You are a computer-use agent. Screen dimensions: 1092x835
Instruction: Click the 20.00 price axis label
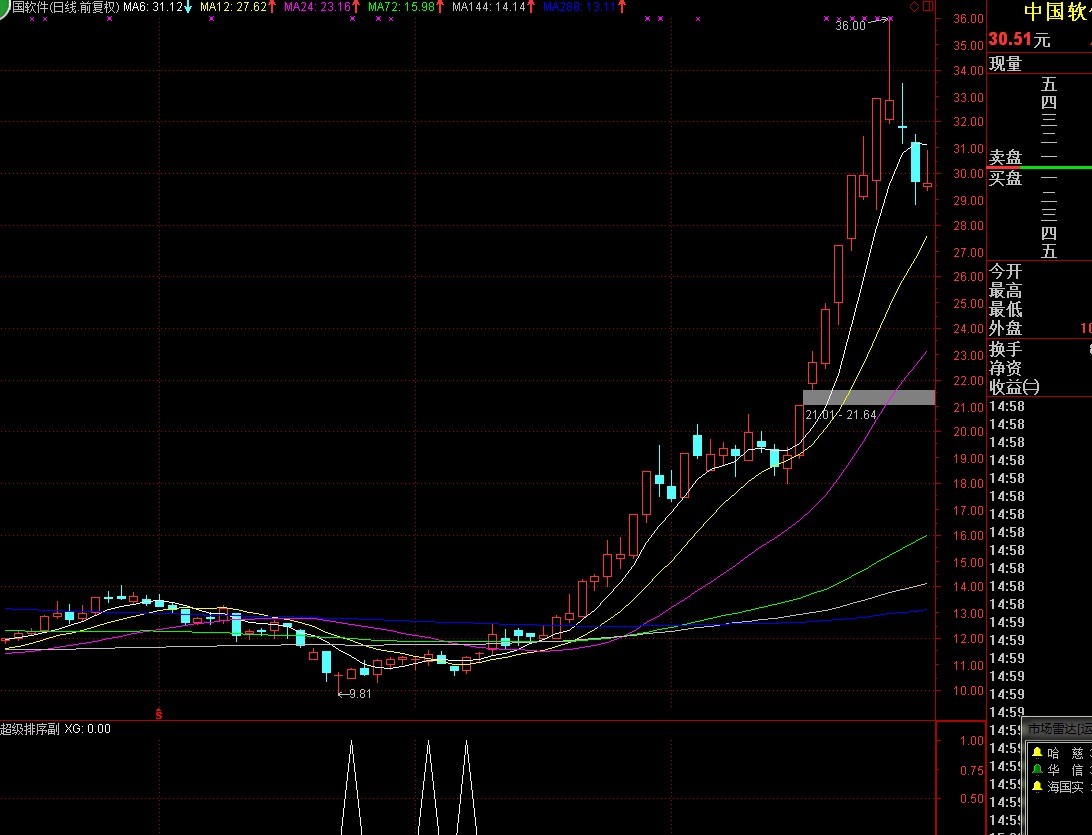coord(968,432)
